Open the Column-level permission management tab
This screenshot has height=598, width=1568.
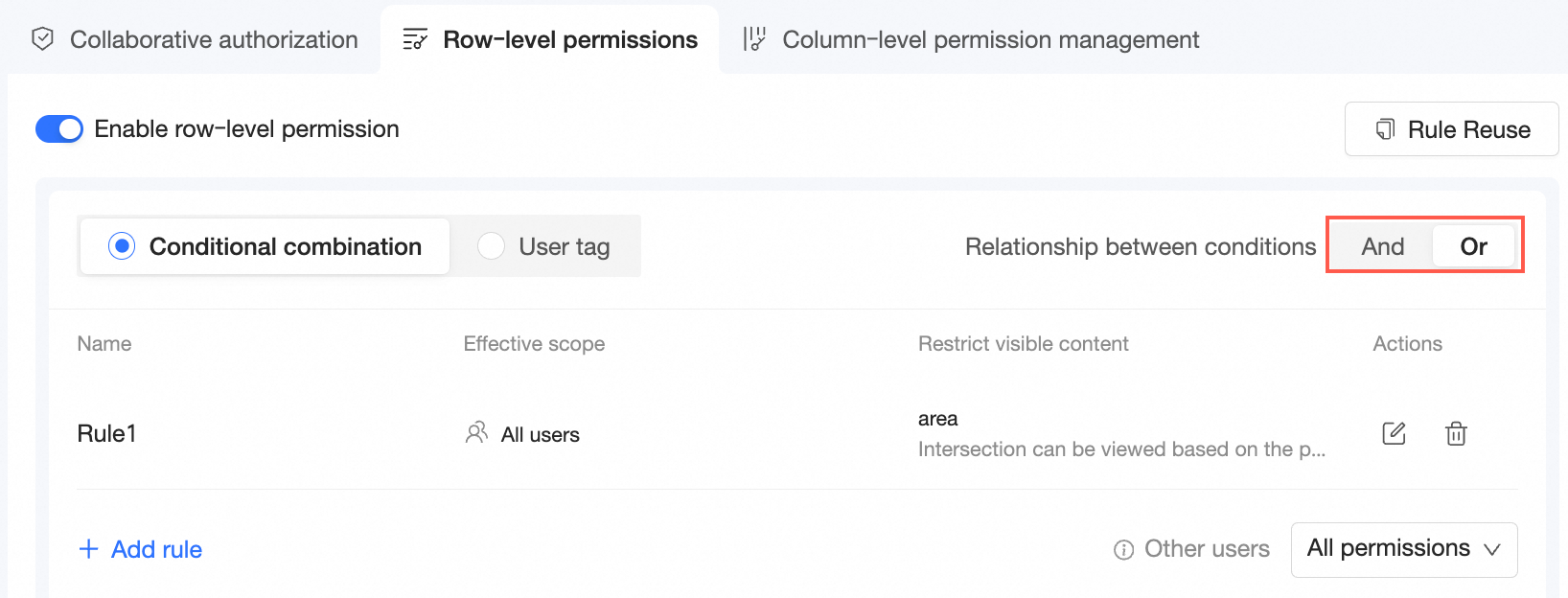click(990, 39)
